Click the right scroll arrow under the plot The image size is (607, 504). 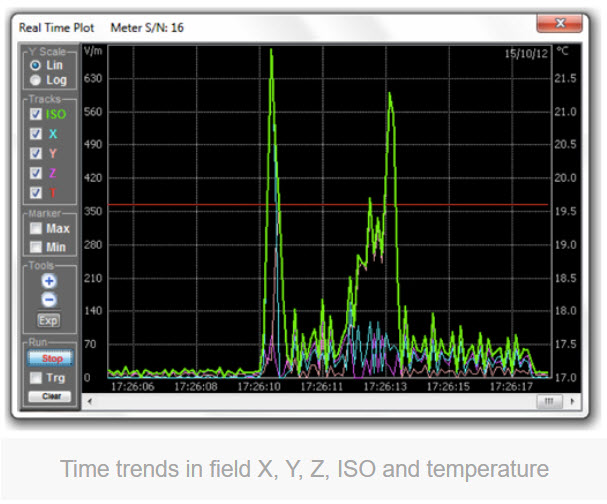(x=573, y=401)
